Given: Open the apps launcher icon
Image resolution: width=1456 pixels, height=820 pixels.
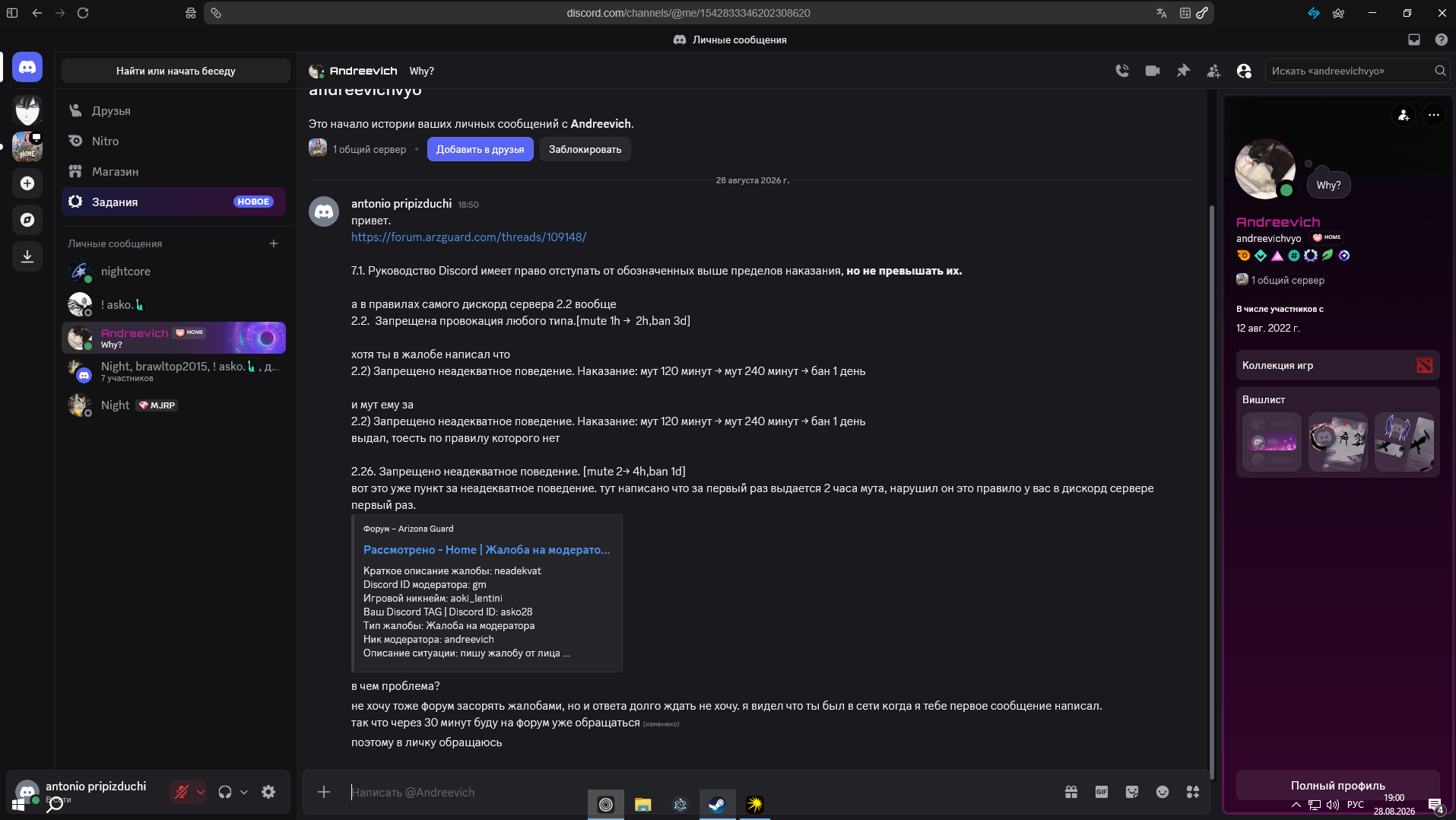Looking at the screenshot, I should [1193, 792].
